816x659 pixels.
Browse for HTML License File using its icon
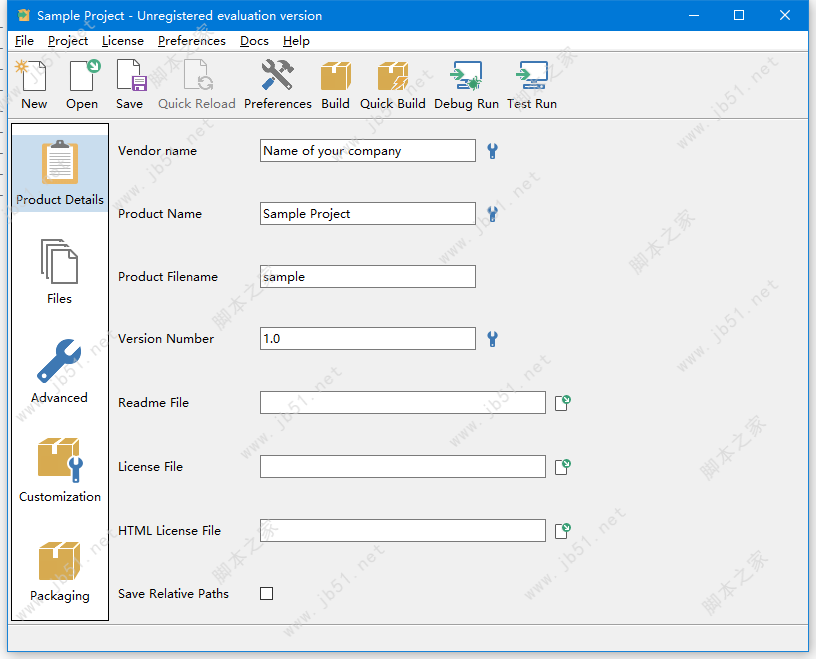coord(563,531)
